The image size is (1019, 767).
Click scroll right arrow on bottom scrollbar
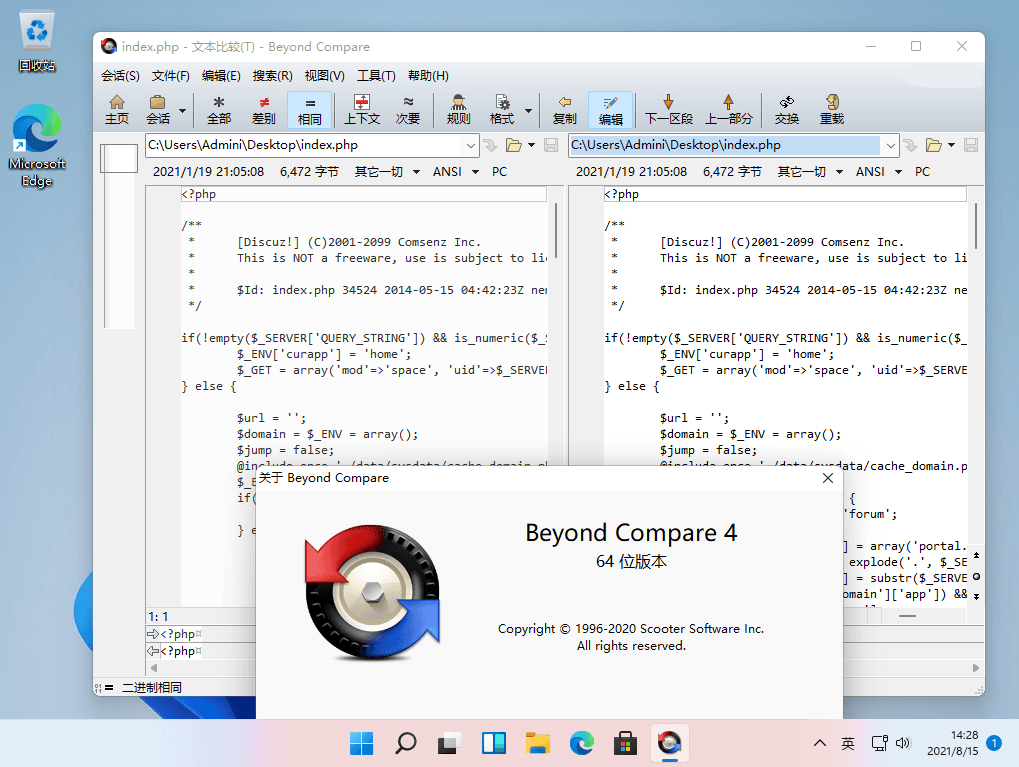click(x=975, y=668)
